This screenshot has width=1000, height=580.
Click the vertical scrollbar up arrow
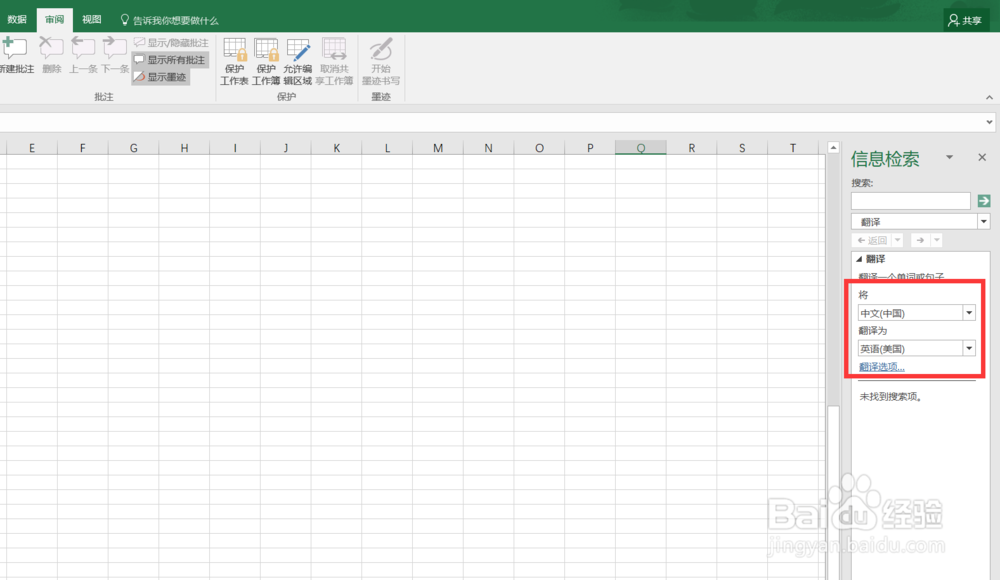(833, 147)
